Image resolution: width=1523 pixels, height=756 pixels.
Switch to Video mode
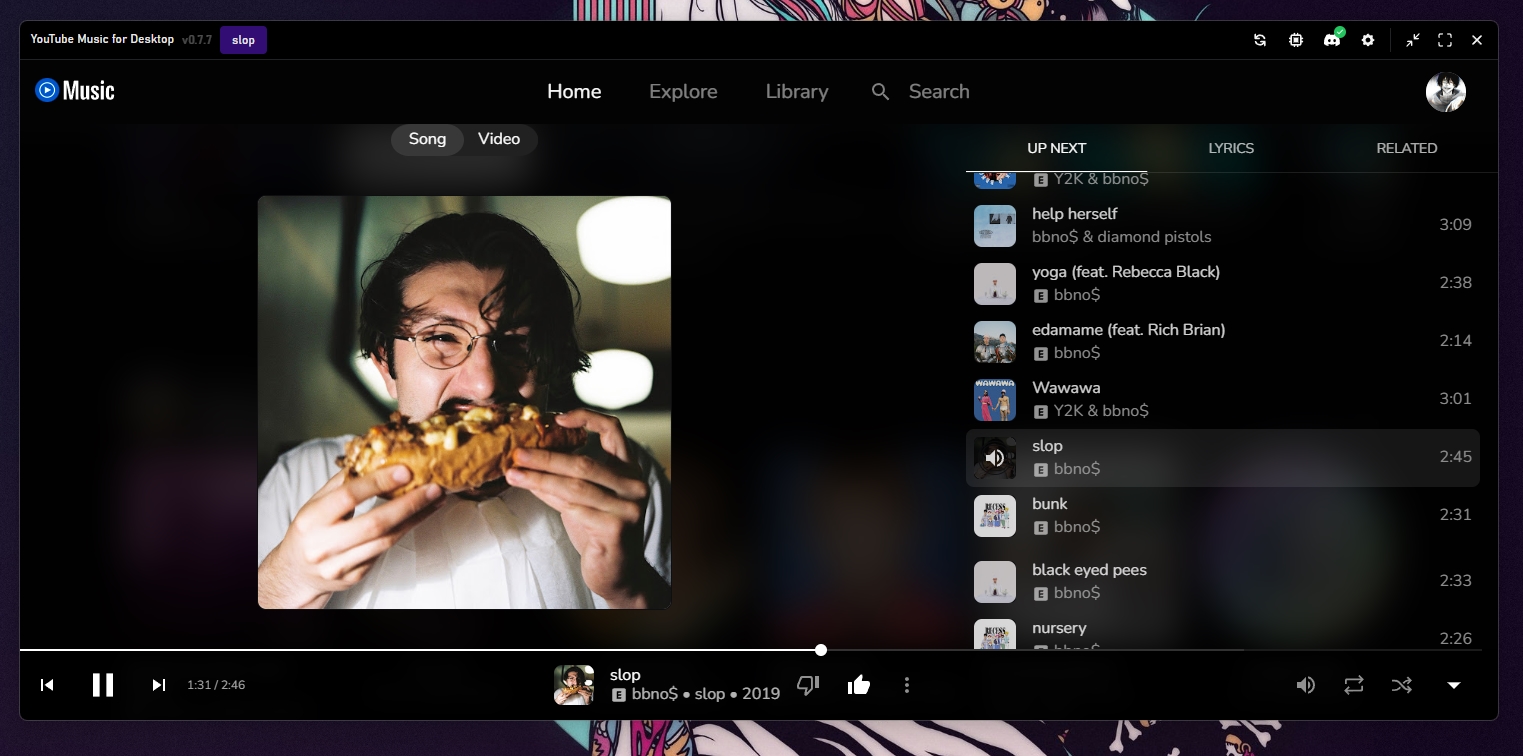pos(499,139)
